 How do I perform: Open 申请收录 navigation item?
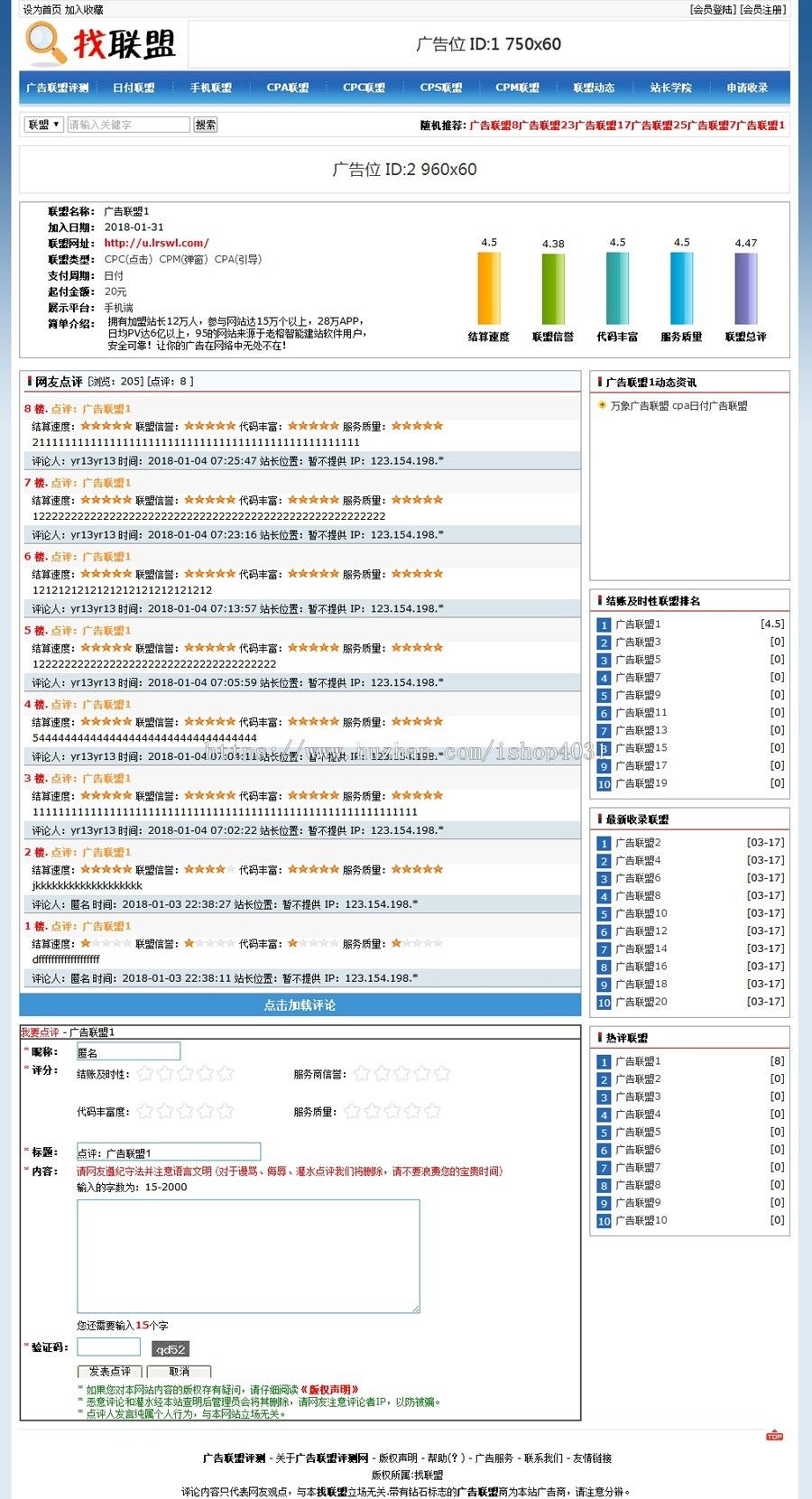tap(748, 88)
